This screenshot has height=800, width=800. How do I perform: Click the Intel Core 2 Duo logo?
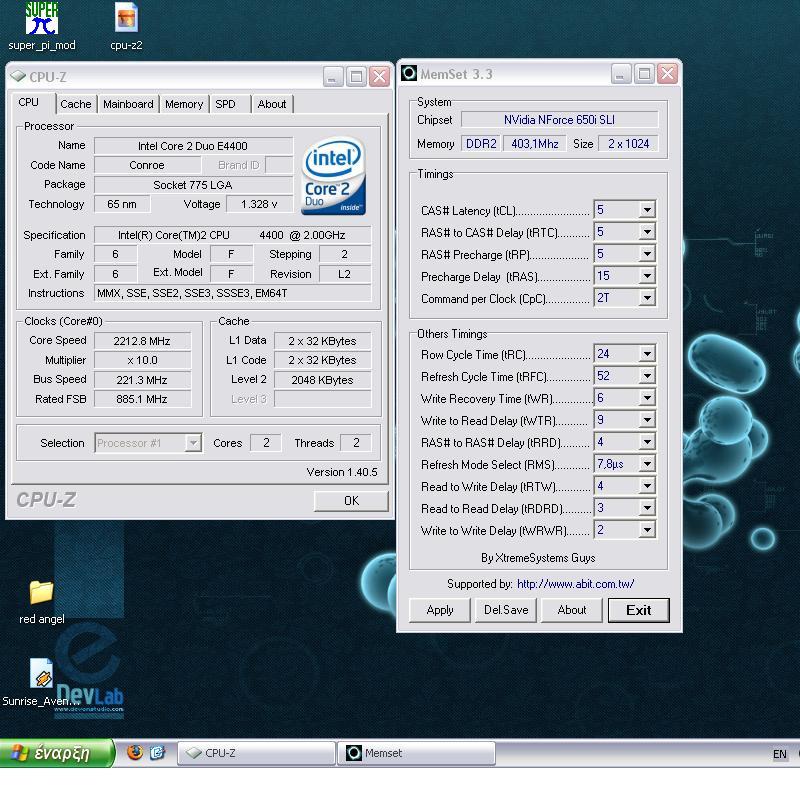(x=333, y=176)
